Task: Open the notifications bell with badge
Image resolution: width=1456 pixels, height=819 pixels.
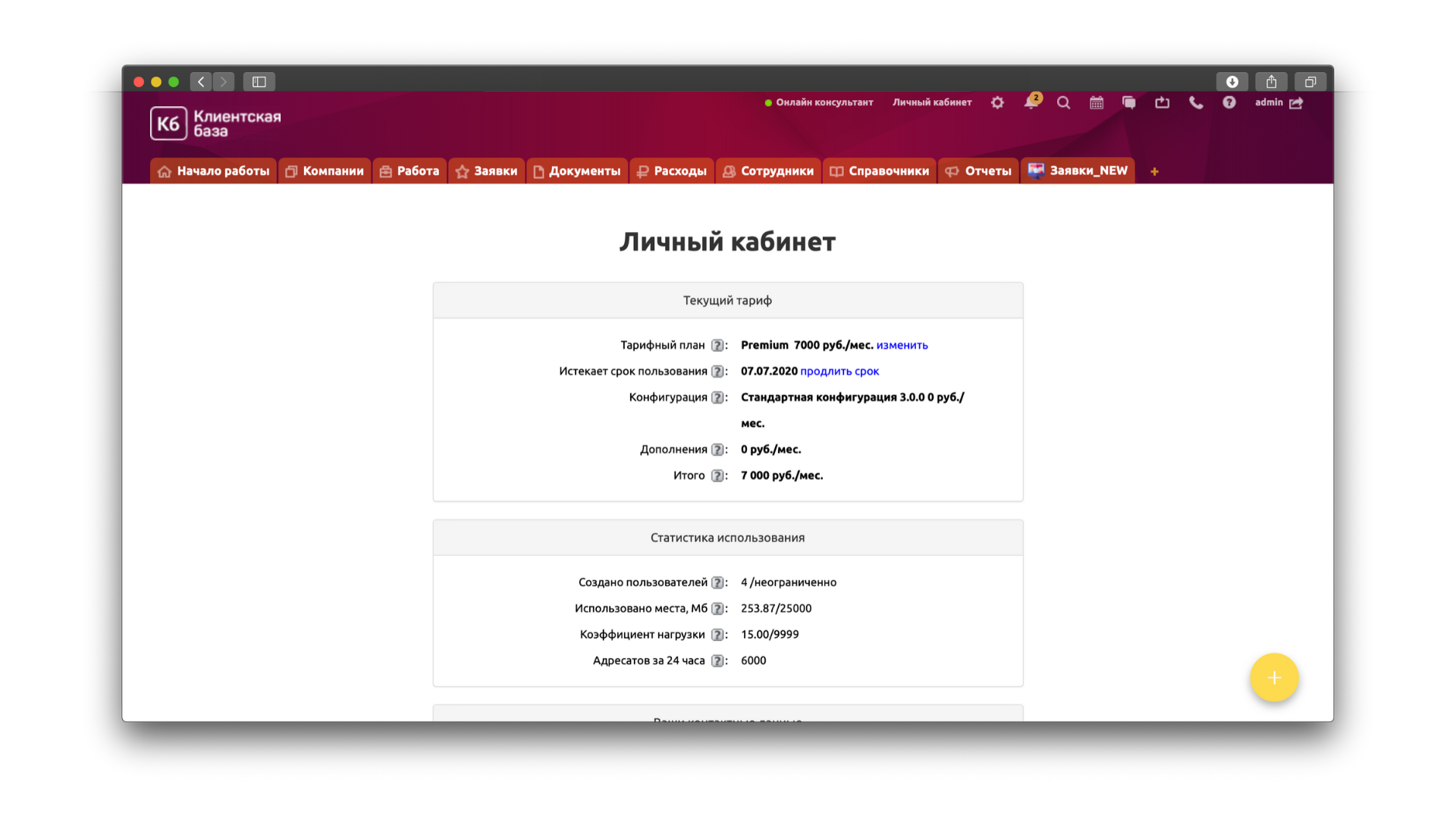Action: (1031, 102)
